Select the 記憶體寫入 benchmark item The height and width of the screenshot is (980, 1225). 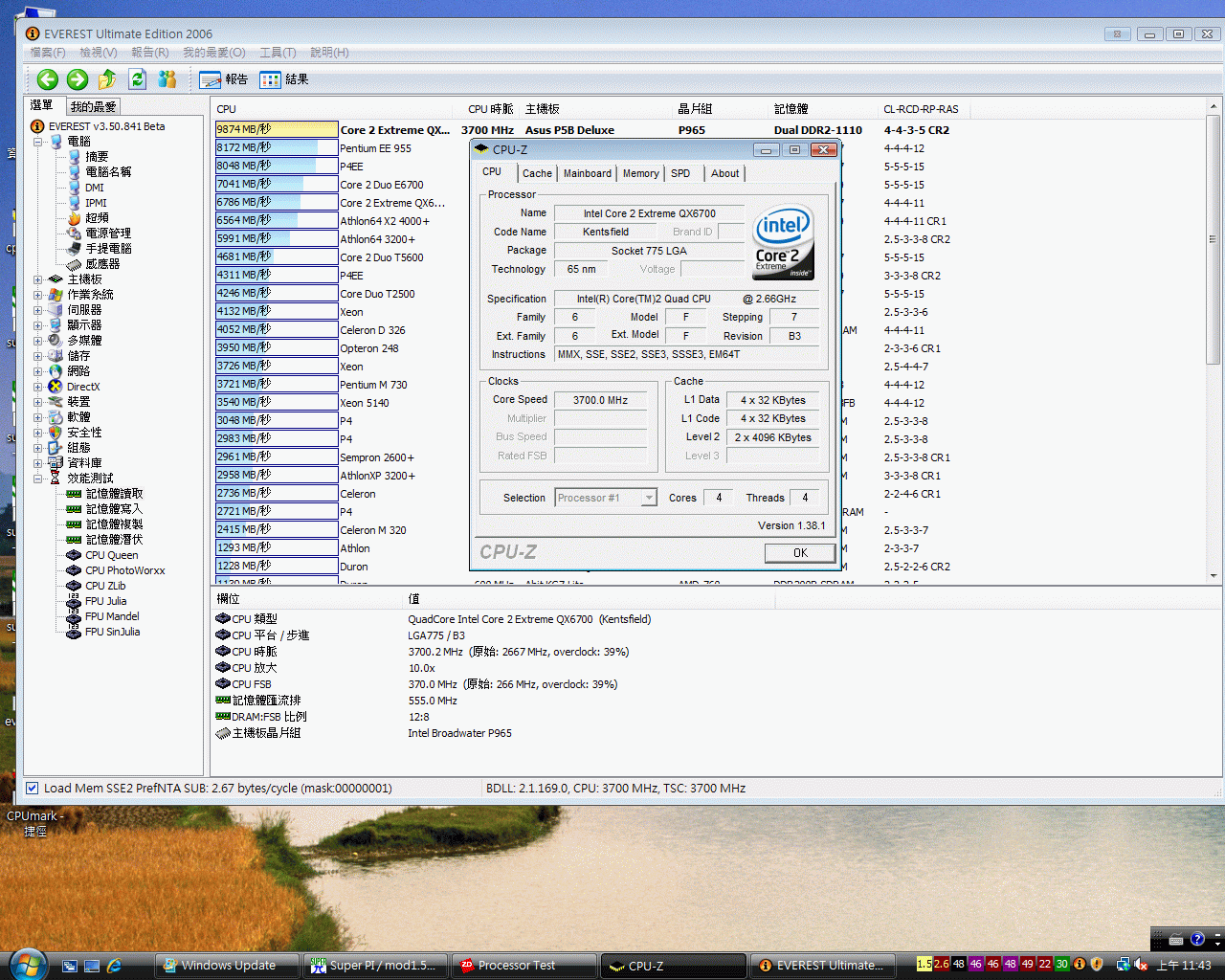[x=104, y=509]
